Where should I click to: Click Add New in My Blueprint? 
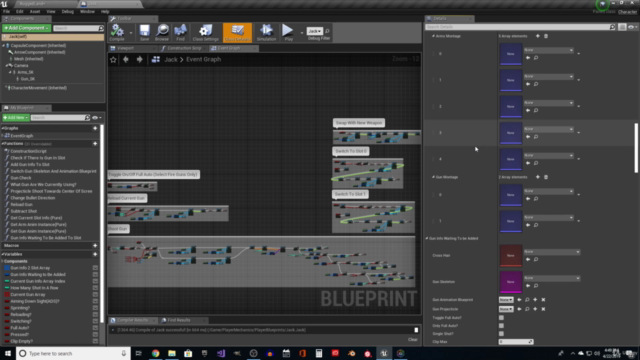coord(16,118)
